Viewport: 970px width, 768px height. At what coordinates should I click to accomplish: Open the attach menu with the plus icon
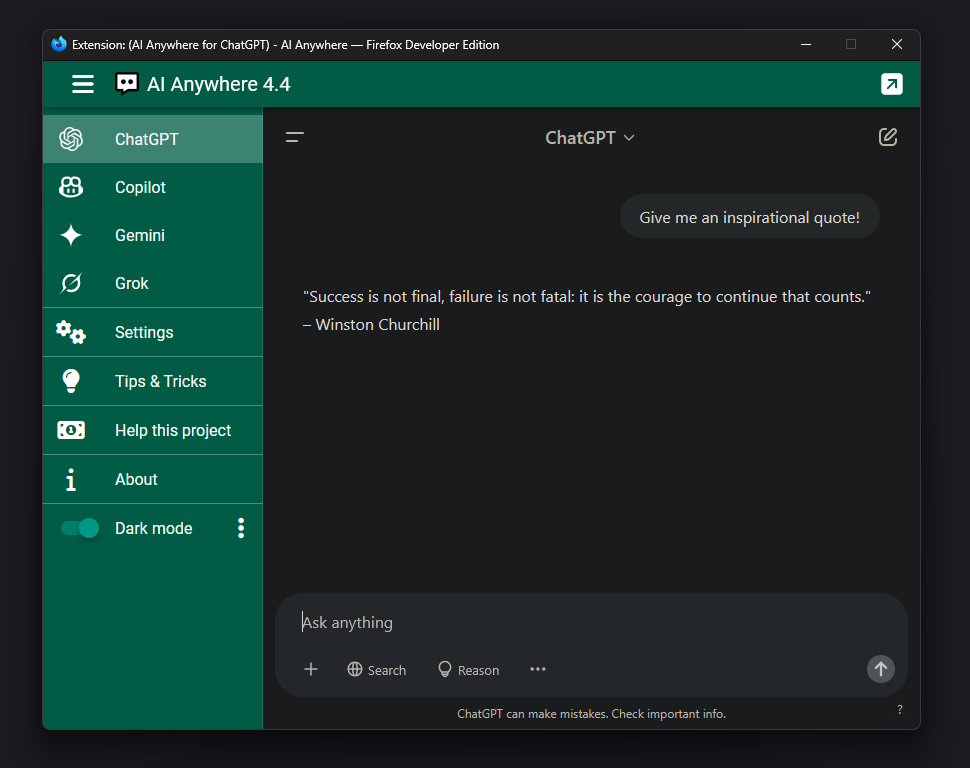(310, 669)
